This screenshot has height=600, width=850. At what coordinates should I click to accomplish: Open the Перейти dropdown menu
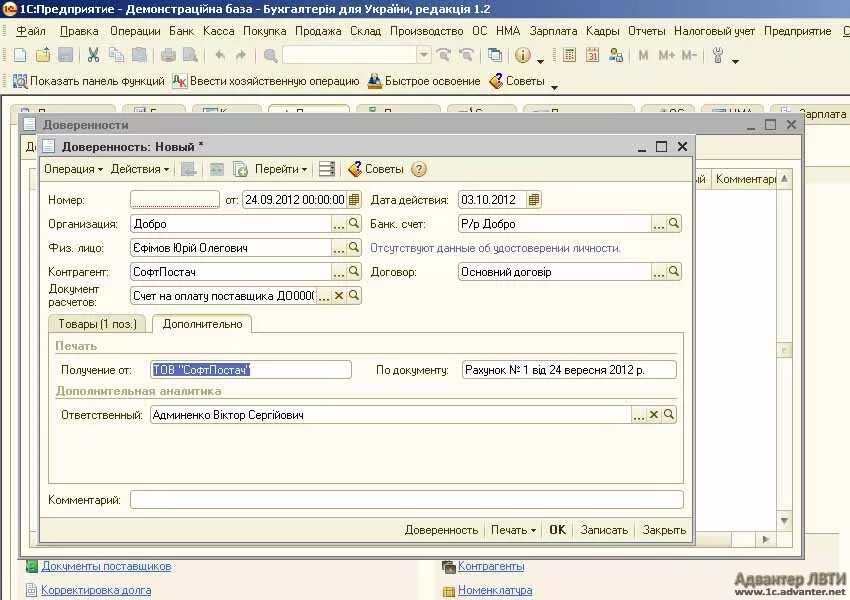point(281,169)
